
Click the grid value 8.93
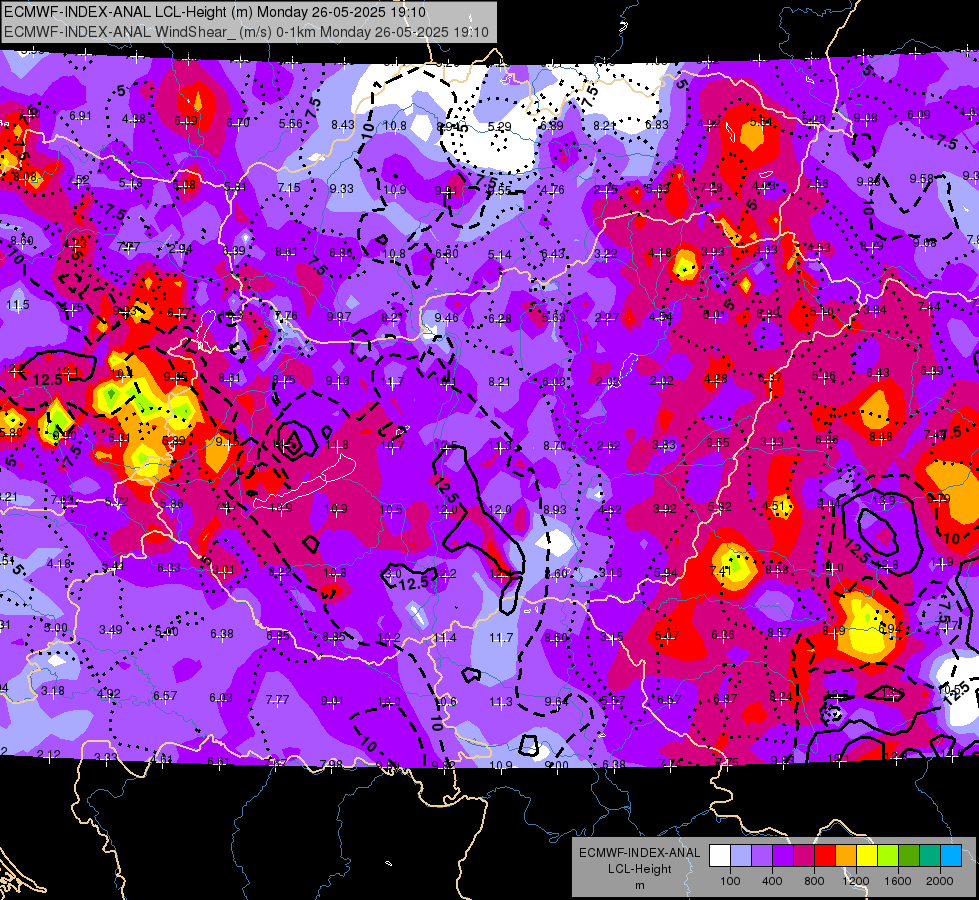[554, 510]
